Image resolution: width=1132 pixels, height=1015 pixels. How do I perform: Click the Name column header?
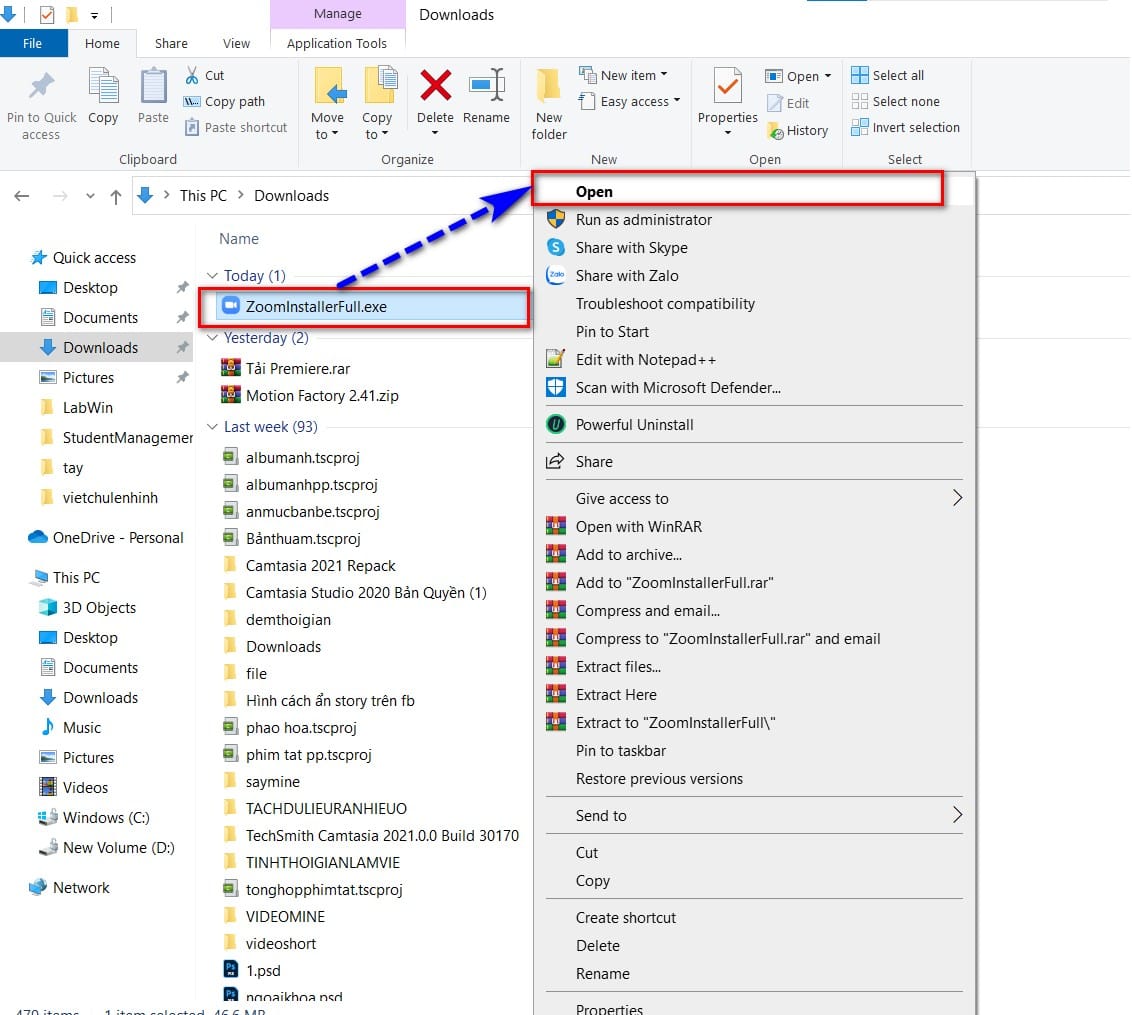coord(239,239)
